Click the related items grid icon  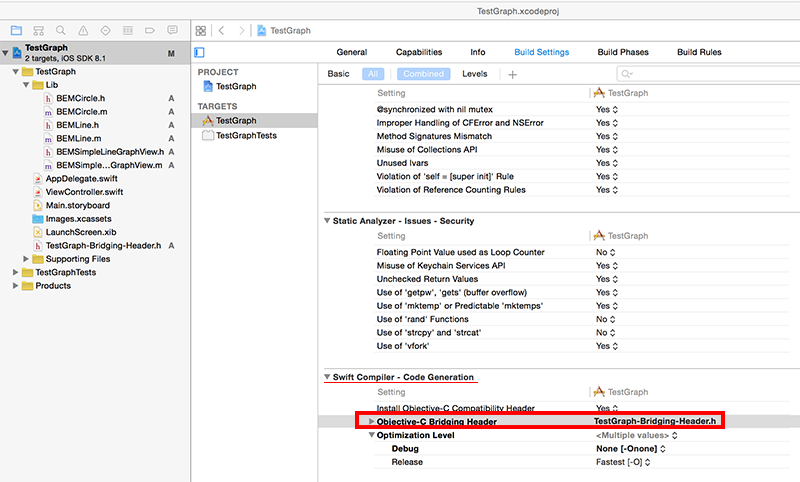click(x=201, y=31)
